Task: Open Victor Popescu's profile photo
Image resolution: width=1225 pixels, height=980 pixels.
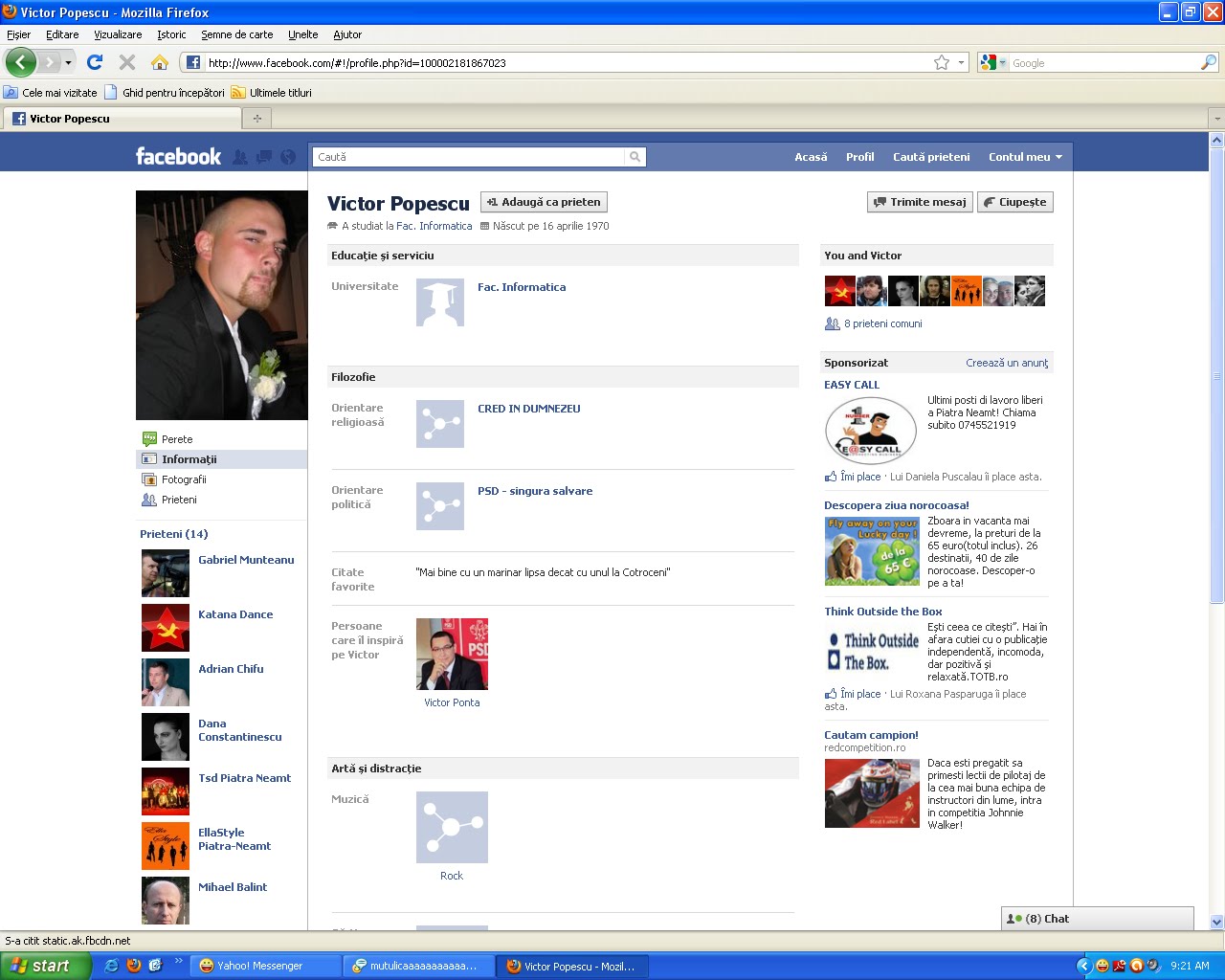Action: 221,305
